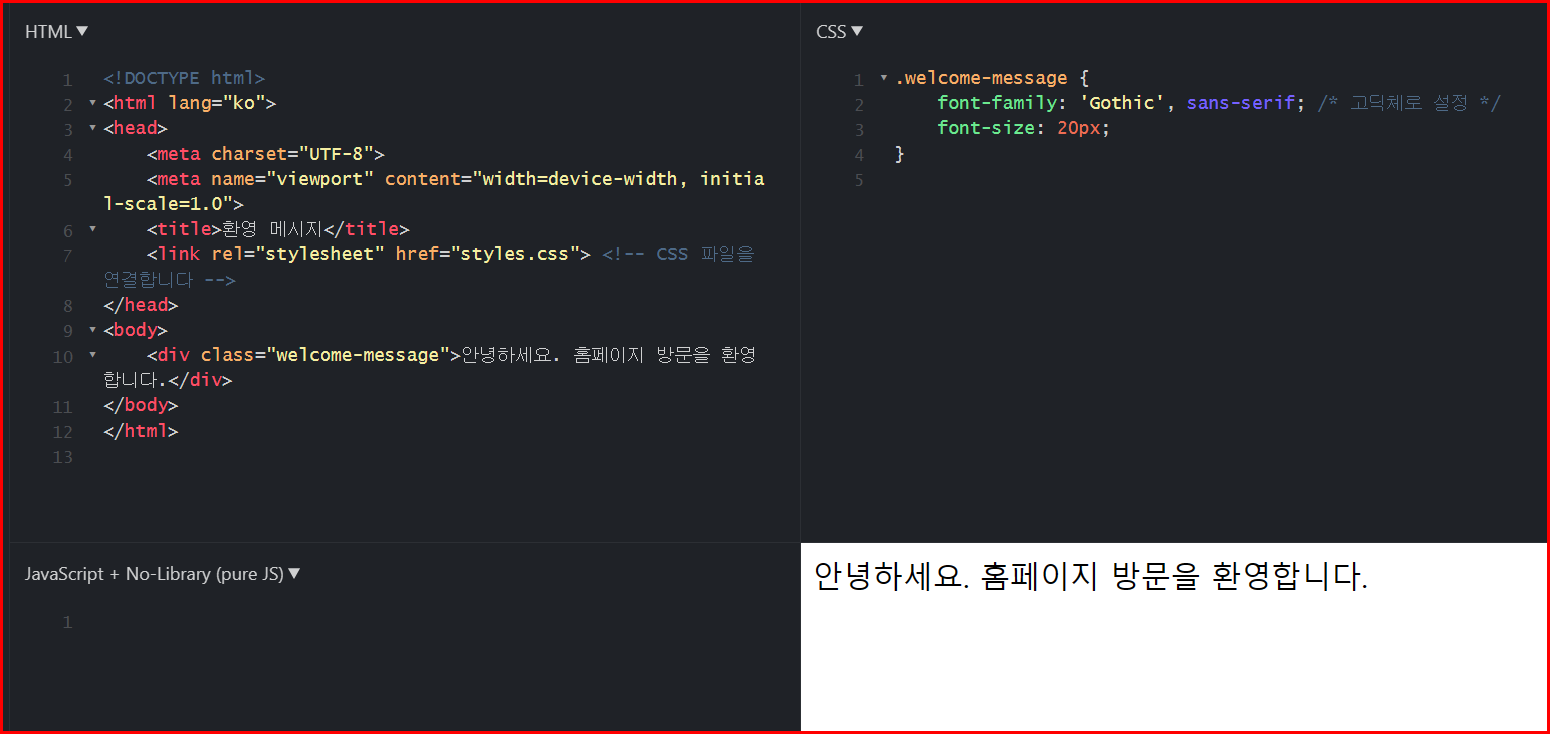
Task: Collapse the head tag fold arrow on line 3
Action: (92, 128)
